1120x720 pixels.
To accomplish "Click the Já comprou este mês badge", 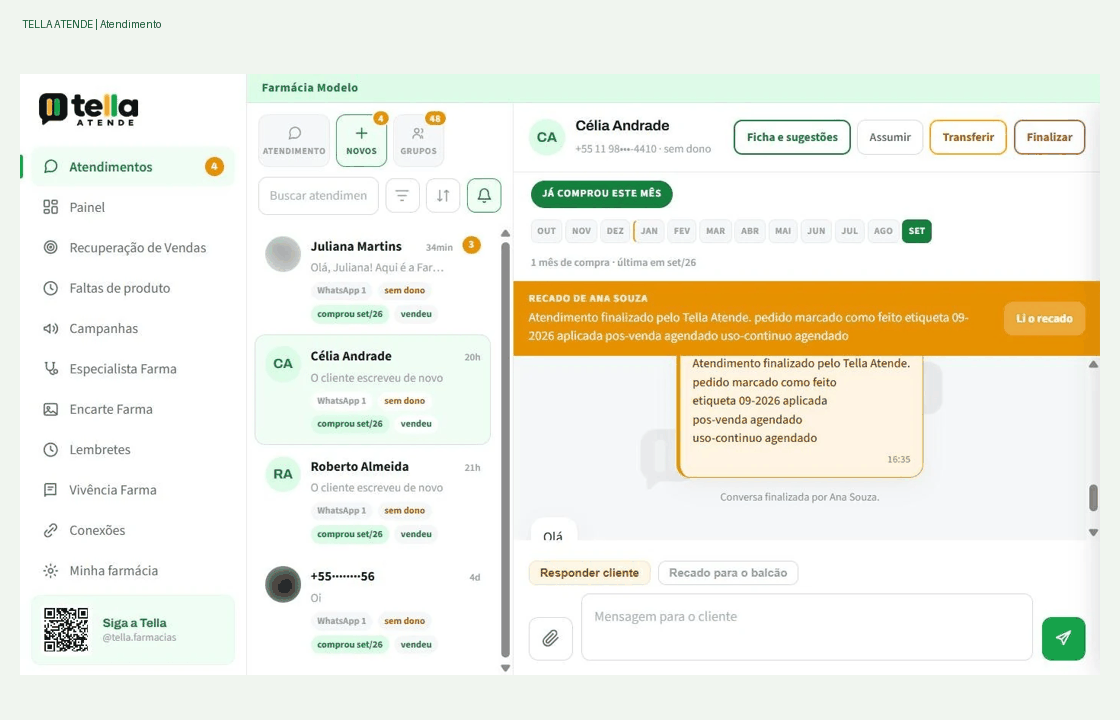I will coord(601,194).
